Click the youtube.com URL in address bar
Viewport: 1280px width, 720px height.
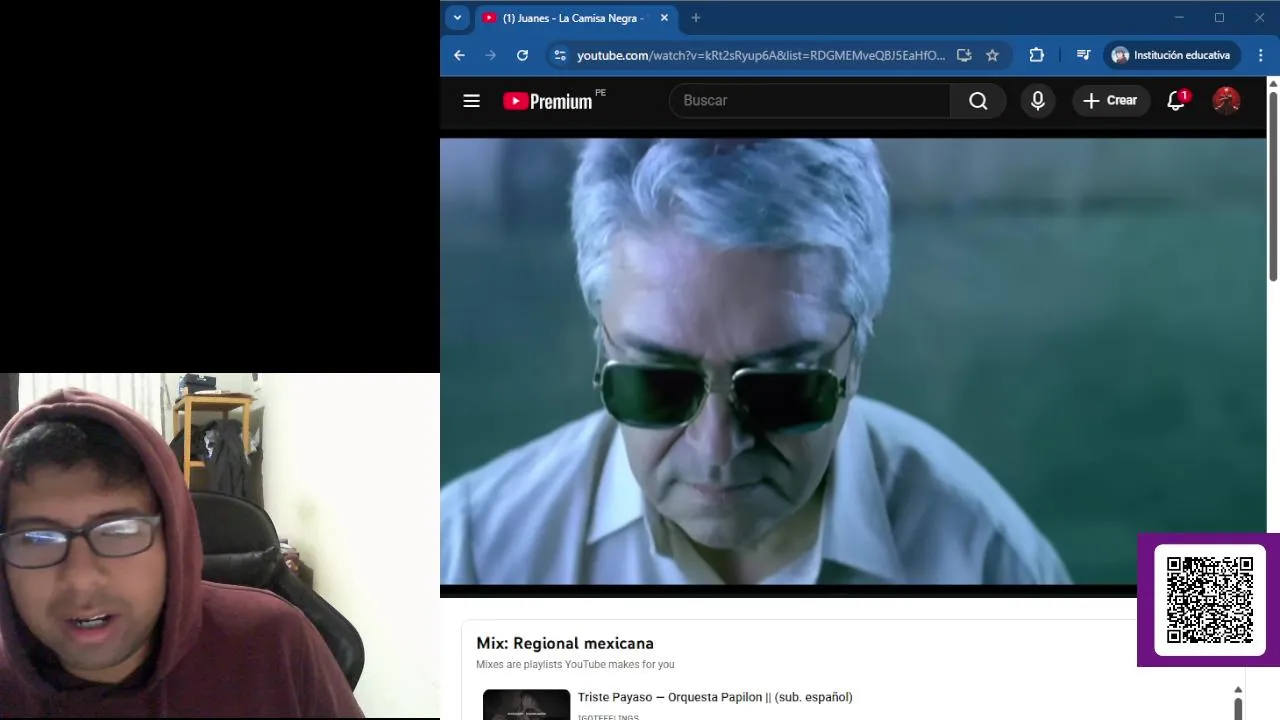[x=760, y=55]
